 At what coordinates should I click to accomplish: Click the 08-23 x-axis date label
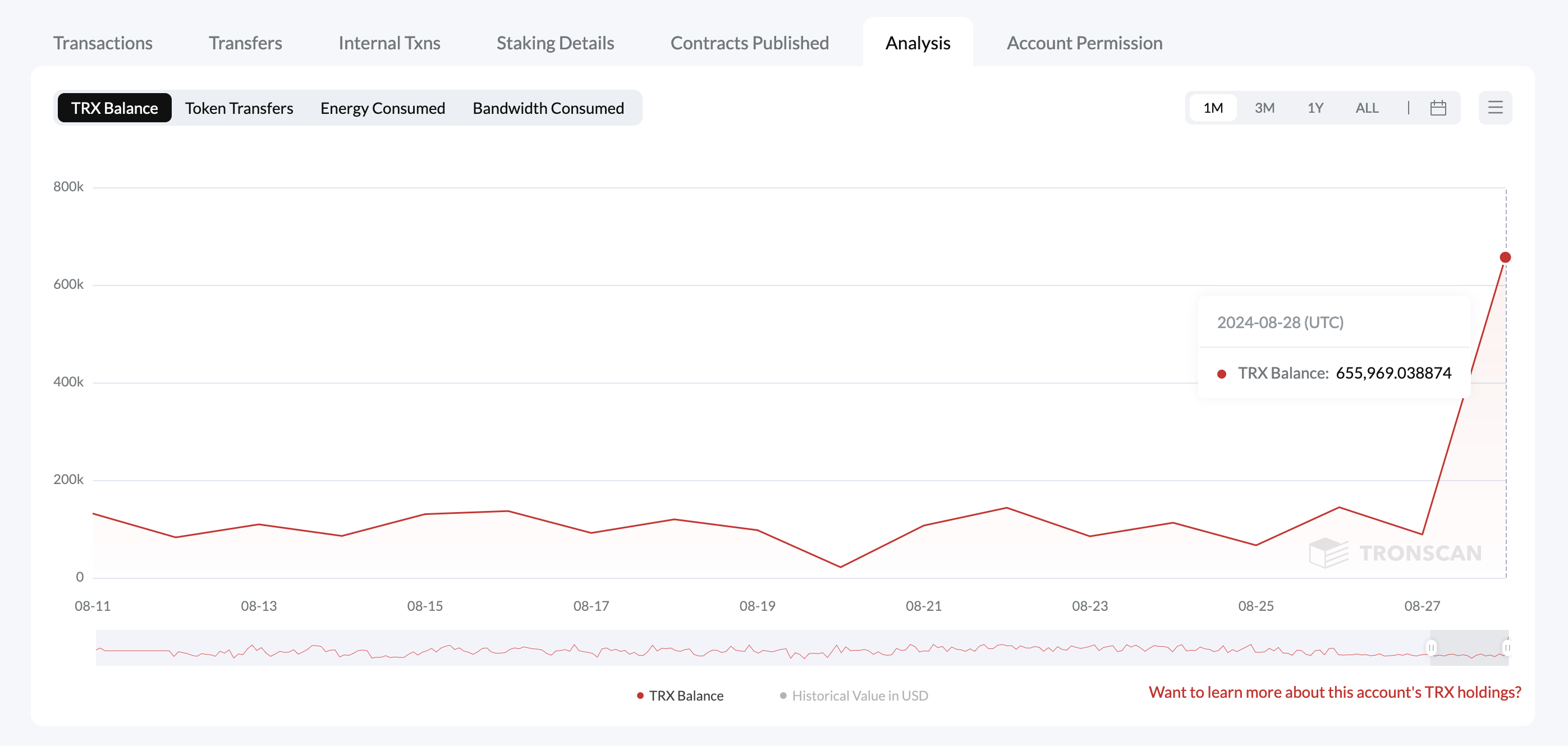click(x=1089, y=606)
